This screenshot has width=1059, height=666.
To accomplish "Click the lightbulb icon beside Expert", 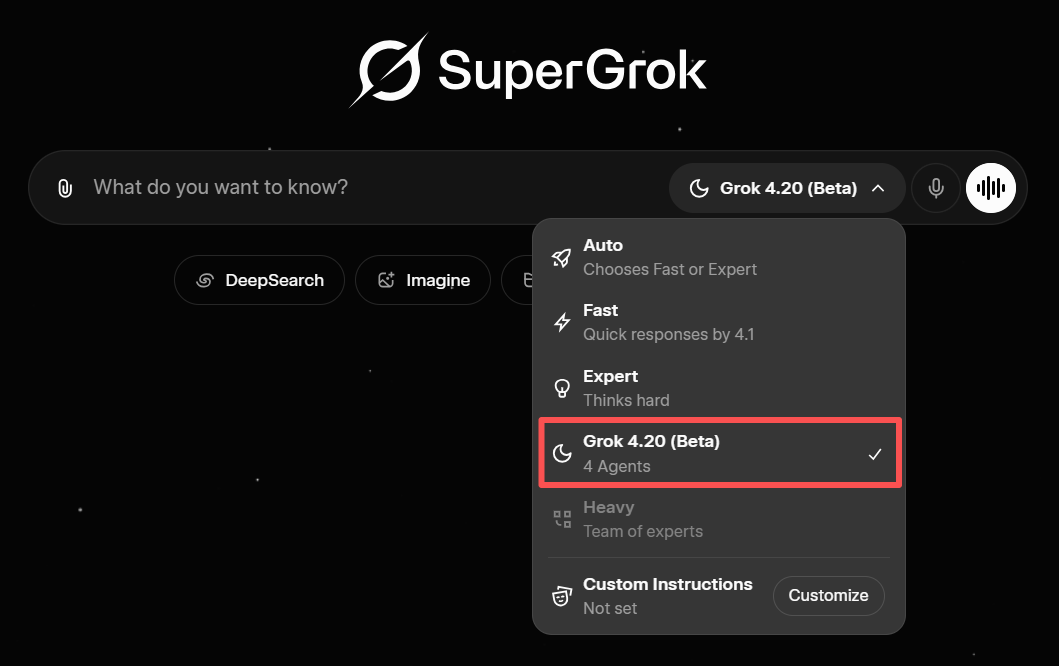I will click(x=561, y=387).
